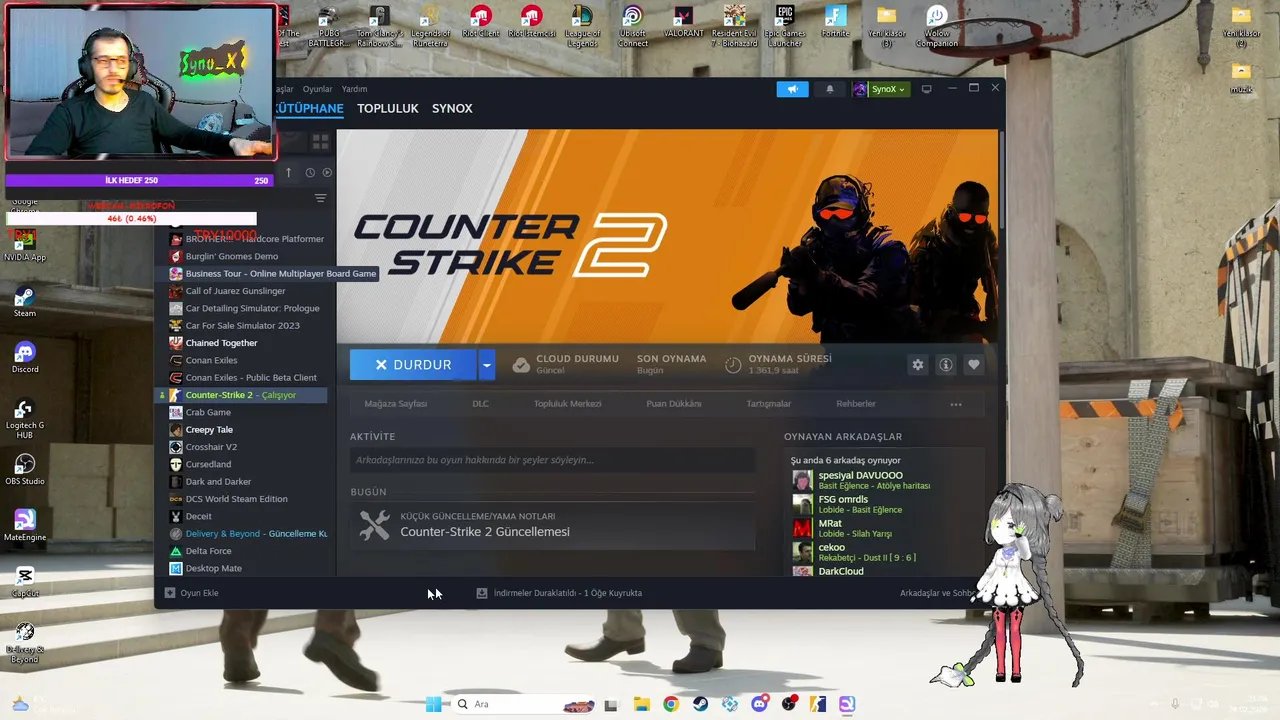Image resolution: width=1280 pixels, height=720 pixels.
Task: Open the three-dot more menu in game links
Action: (956, 404)
